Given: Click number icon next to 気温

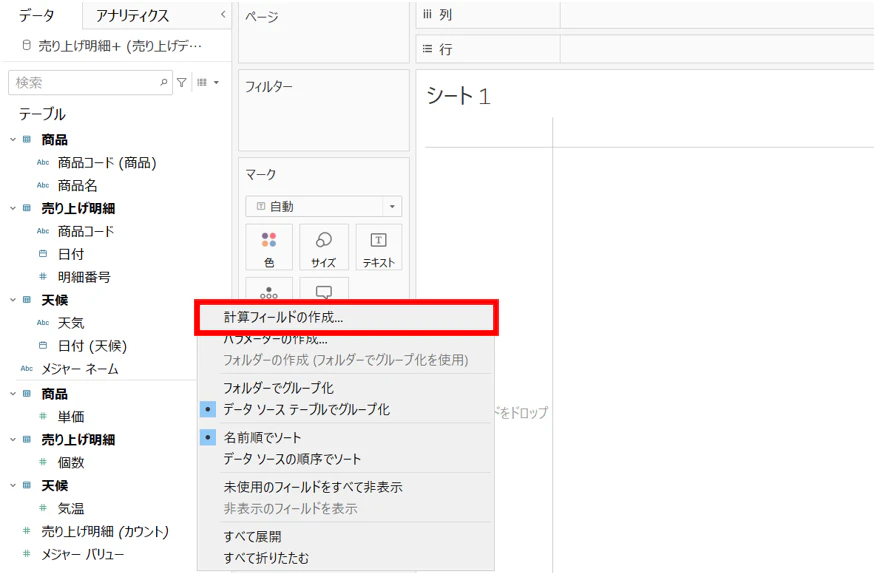Looking at the screenshot, I should coord(43,508).
